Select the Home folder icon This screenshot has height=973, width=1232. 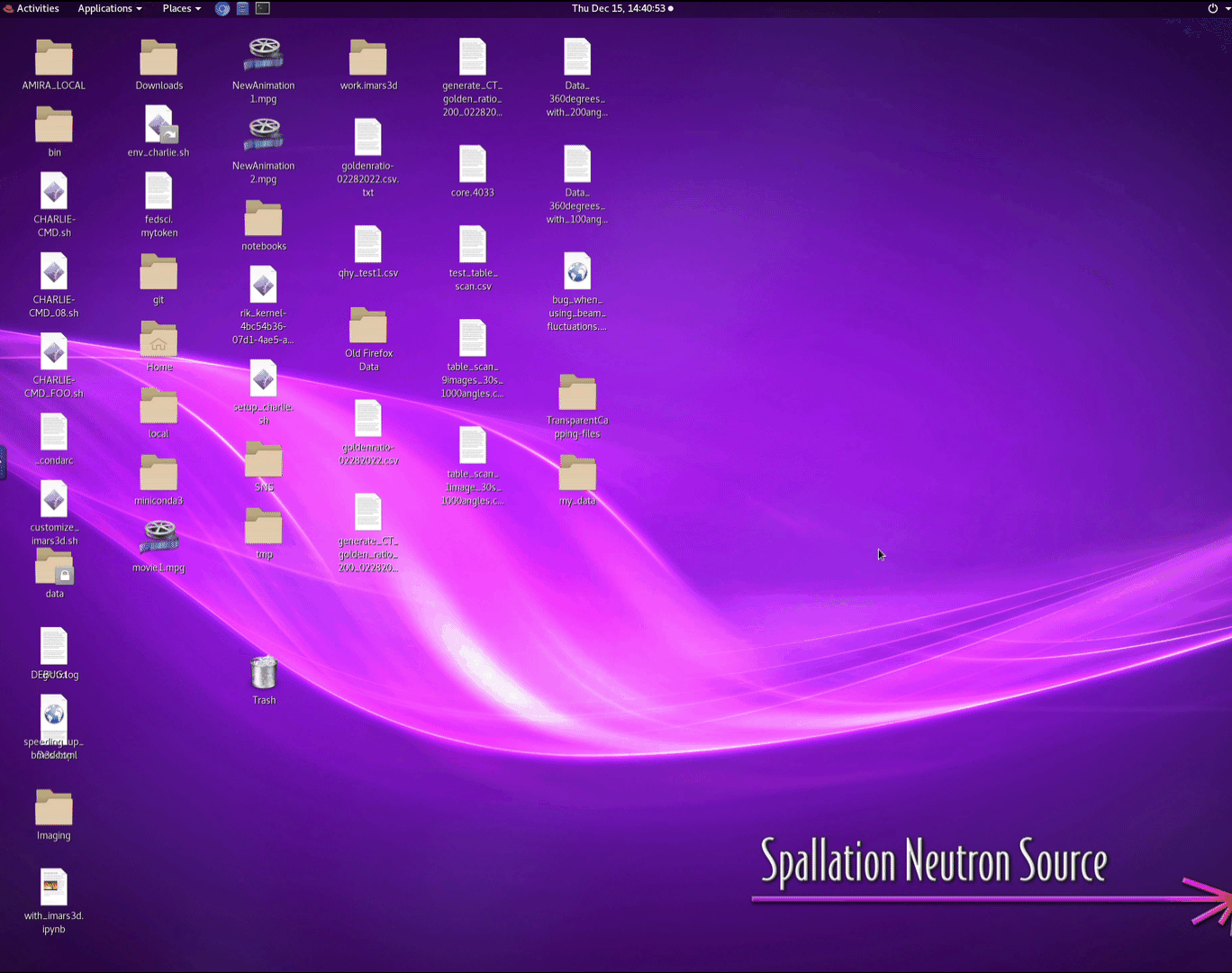pyautogui.click(x=159, y=341)
